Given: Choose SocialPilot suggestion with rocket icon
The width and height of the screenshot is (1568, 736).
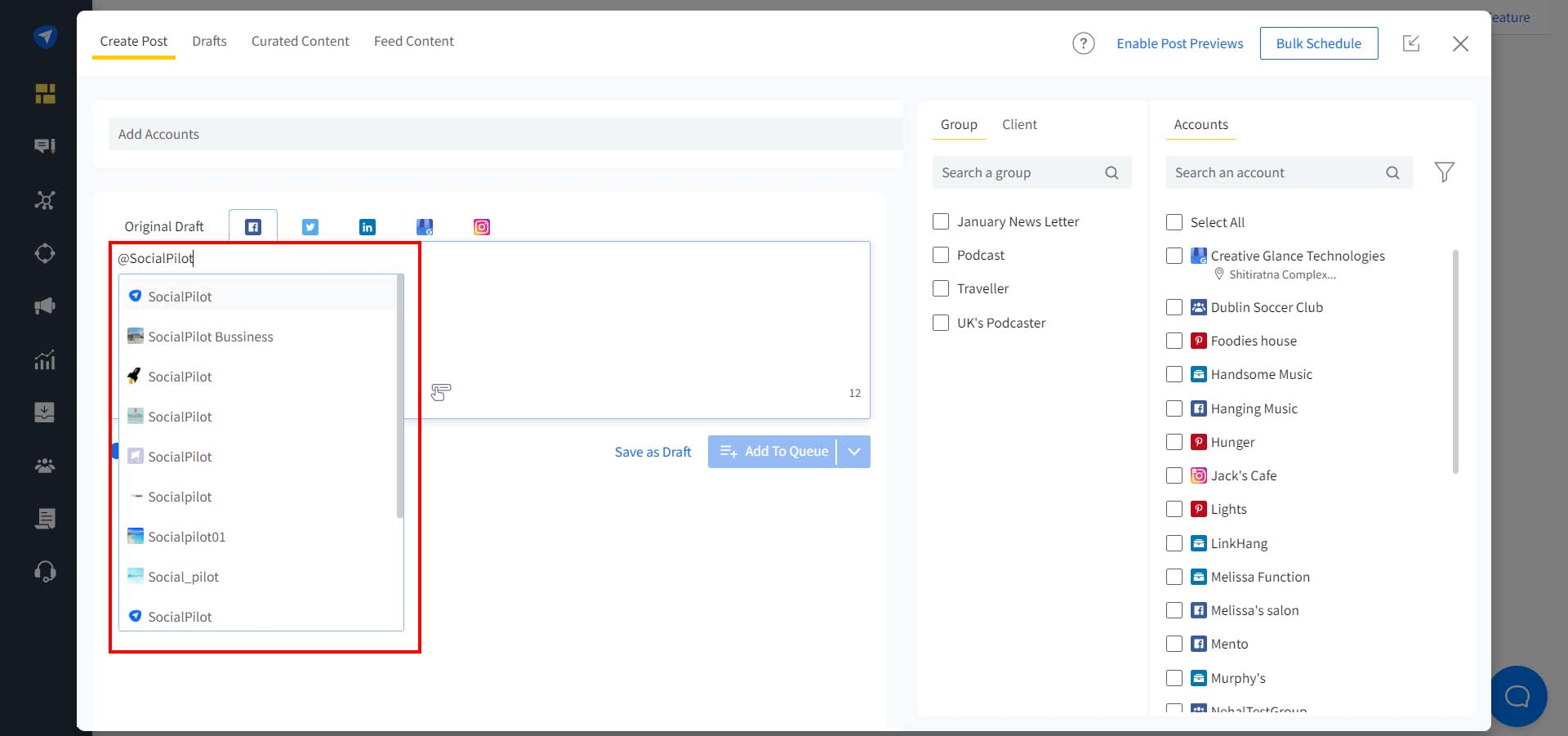Looking at the screenshot, I should pyautogui.click(x=258, y=377).
